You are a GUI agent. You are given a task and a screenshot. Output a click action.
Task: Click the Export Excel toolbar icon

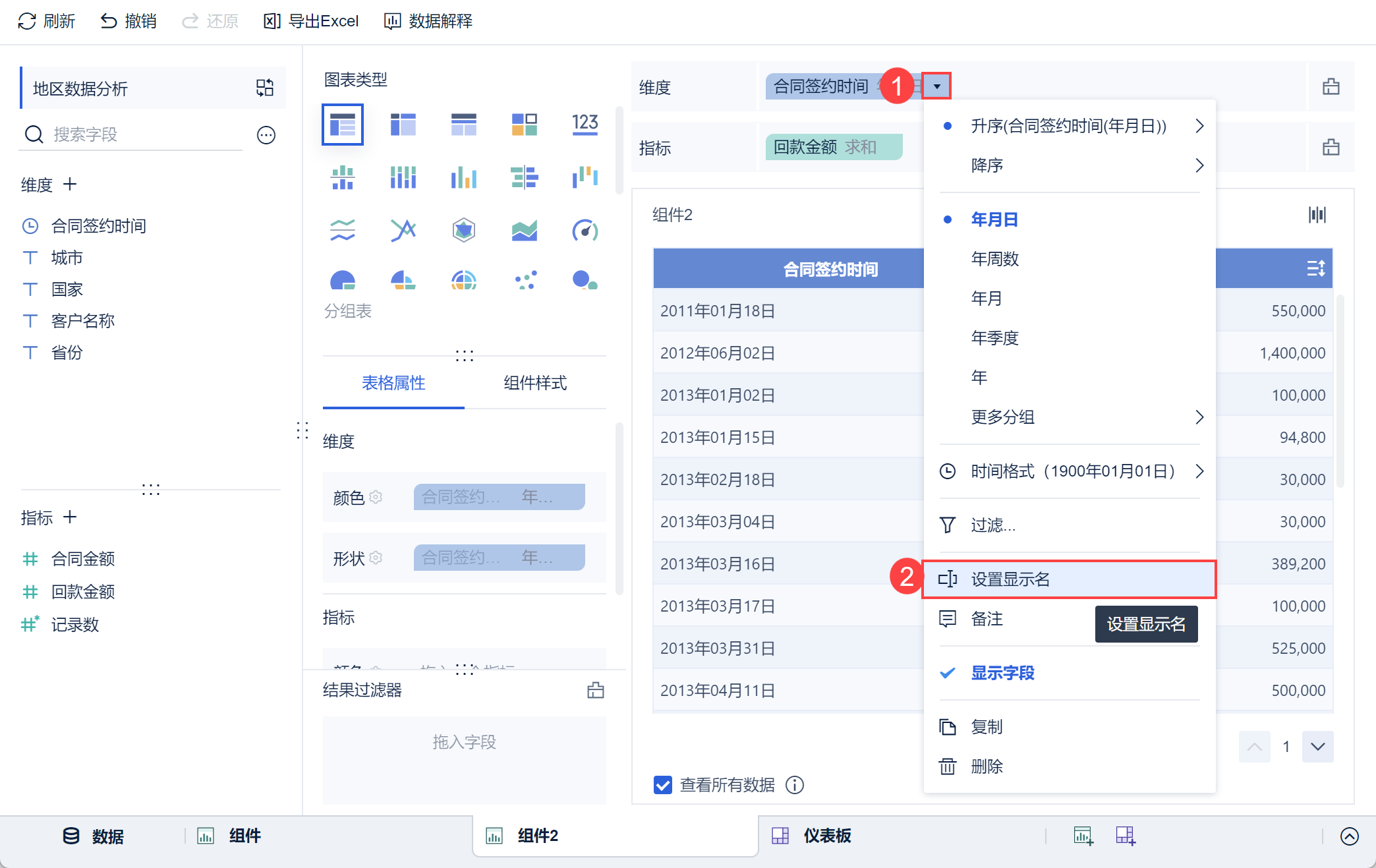272,21
